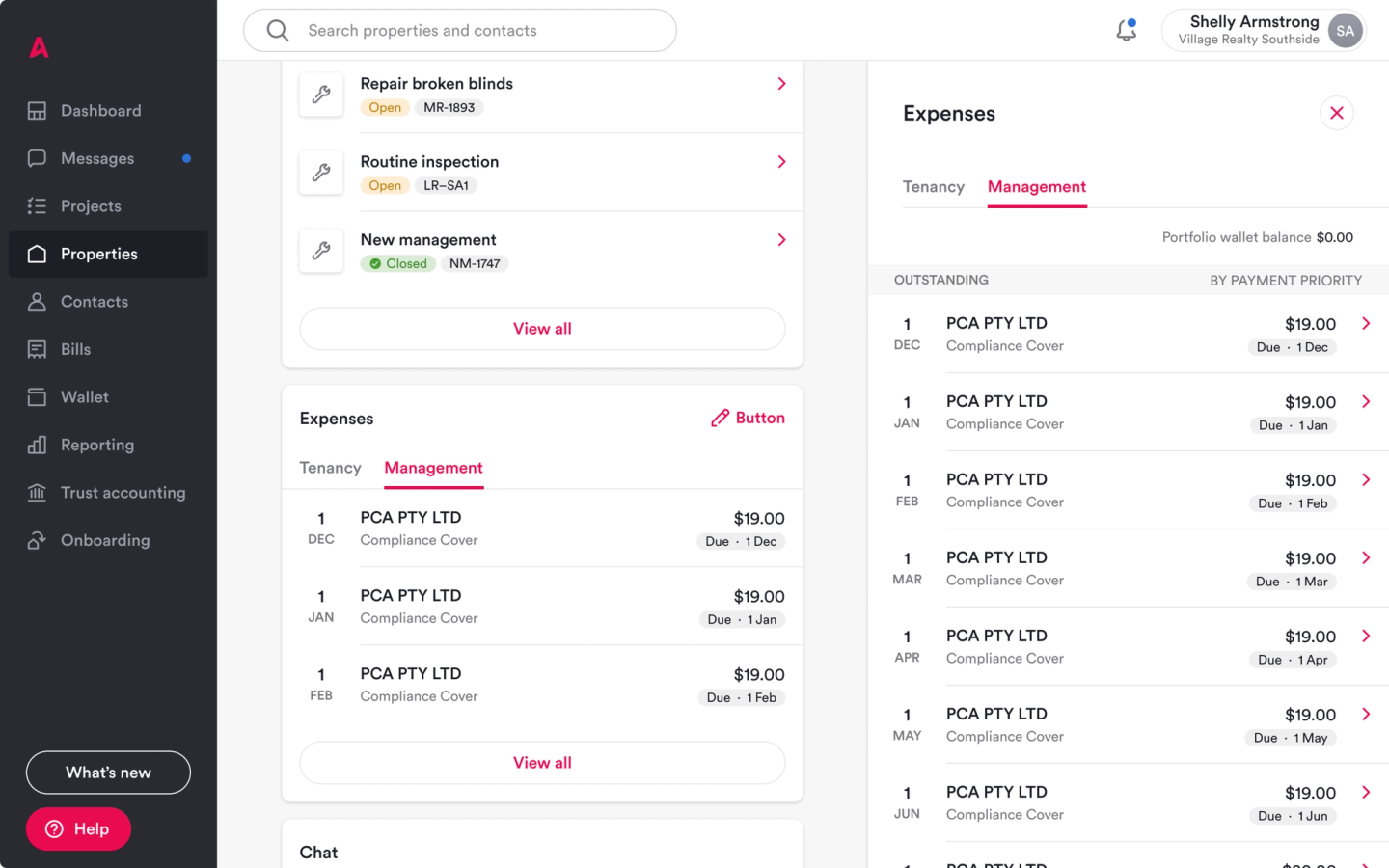Open Dashboard from the sidebar
The image size is (1389, 868).
click(100, 111)
